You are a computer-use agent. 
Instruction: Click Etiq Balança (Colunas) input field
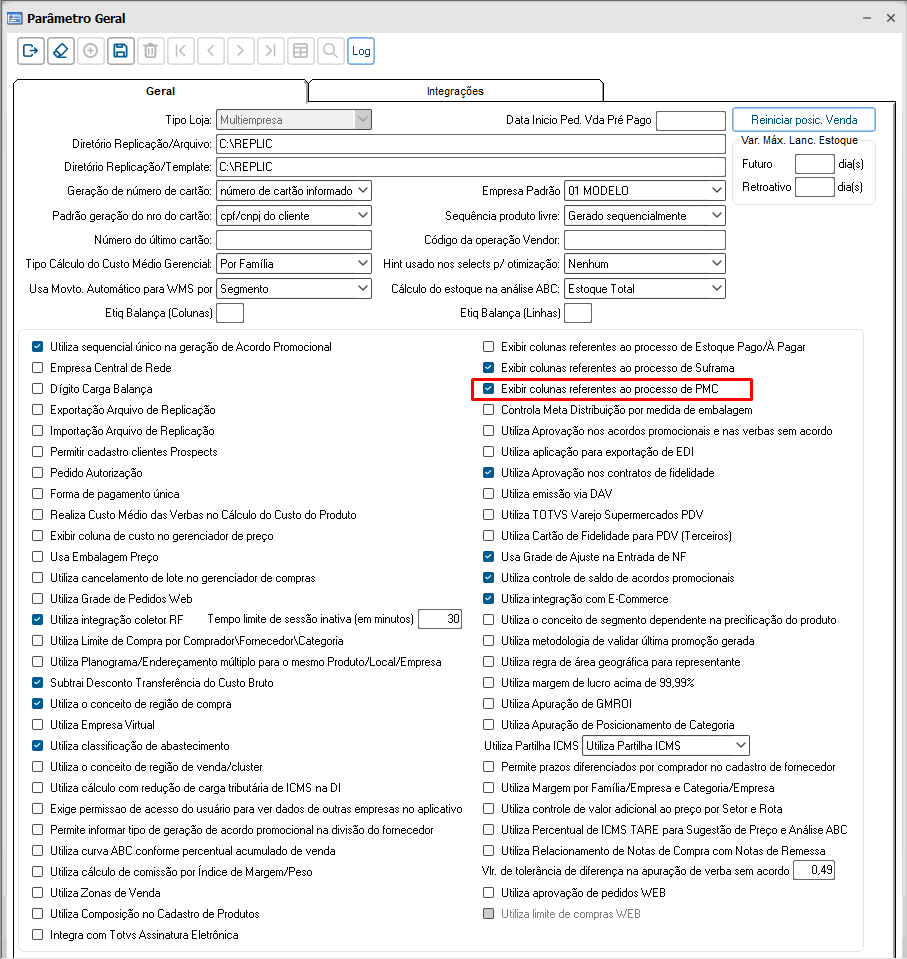230,313
